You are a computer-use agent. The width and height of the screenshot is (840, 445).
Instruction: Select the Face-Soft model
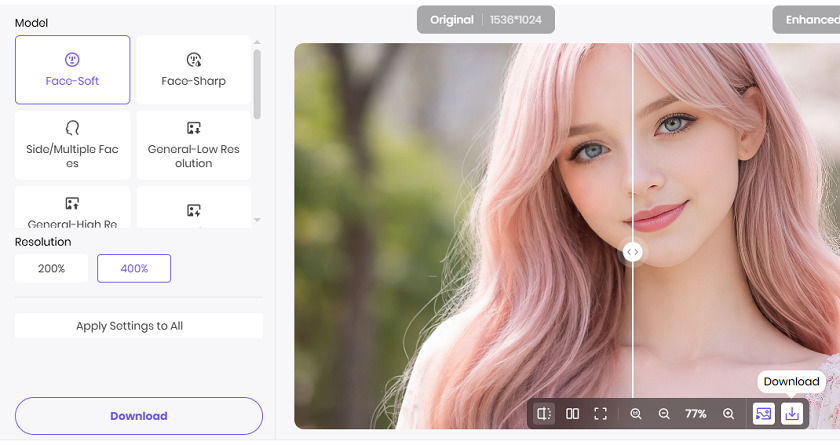click(x=72, y=70)
